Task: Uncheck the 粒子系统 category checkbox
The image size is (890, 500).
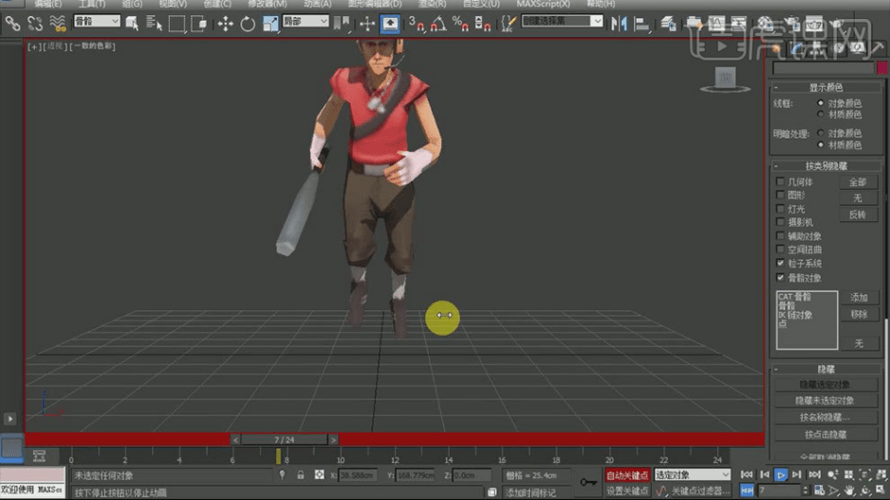Action: pos(780,263)
